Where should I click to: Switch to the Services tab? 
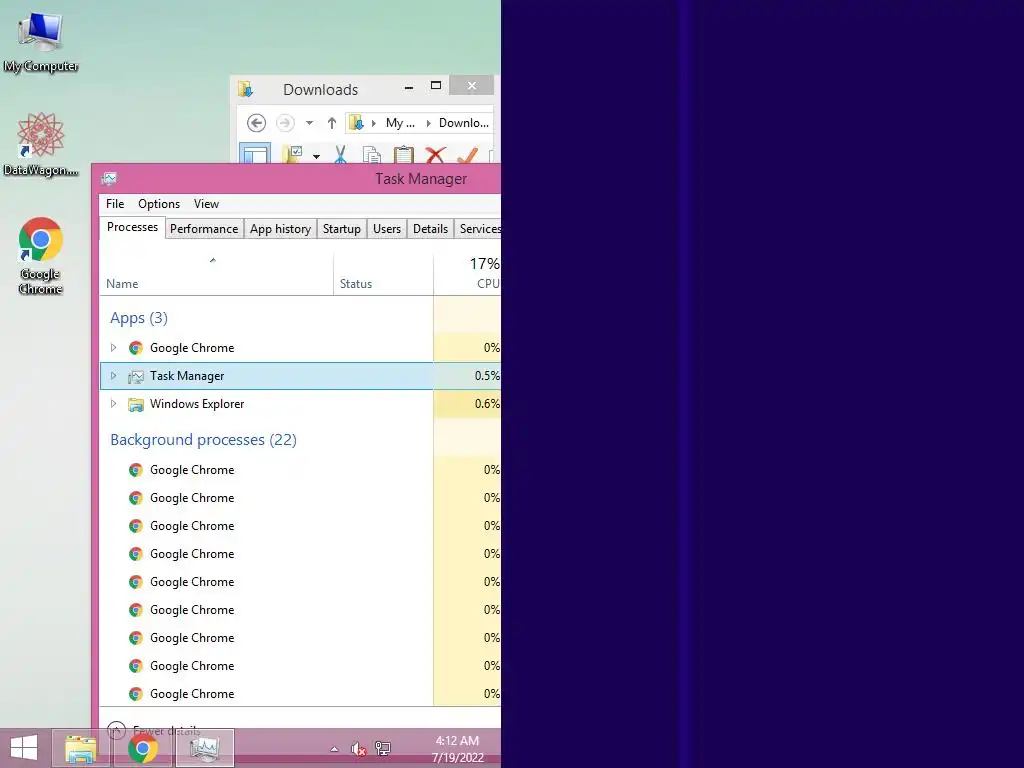pos(479,229)
